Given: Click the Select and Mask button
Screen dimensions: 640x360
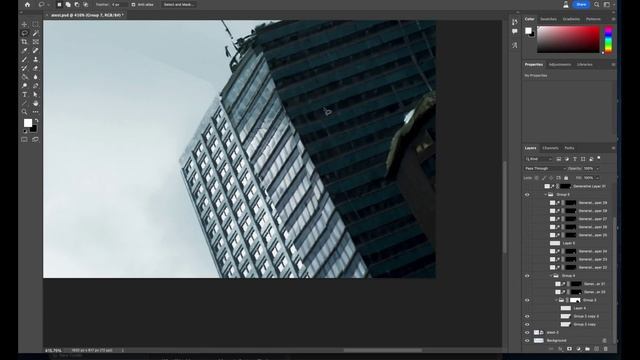Looking at the screenshot, I should (x=179, y=4).
